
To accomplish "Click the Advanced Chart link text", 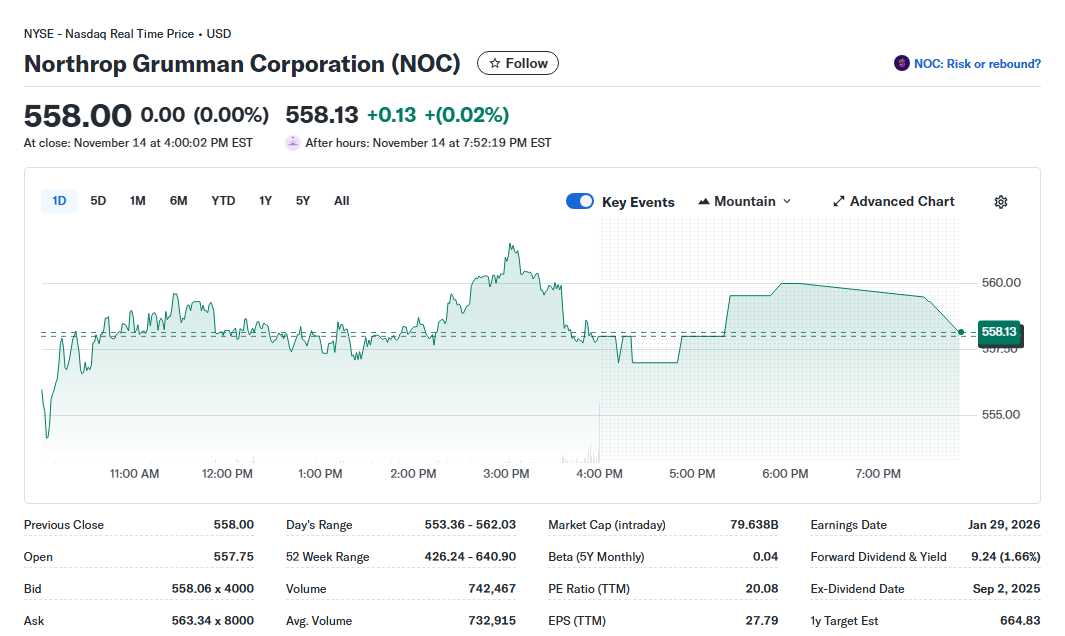I will (901, 201).
